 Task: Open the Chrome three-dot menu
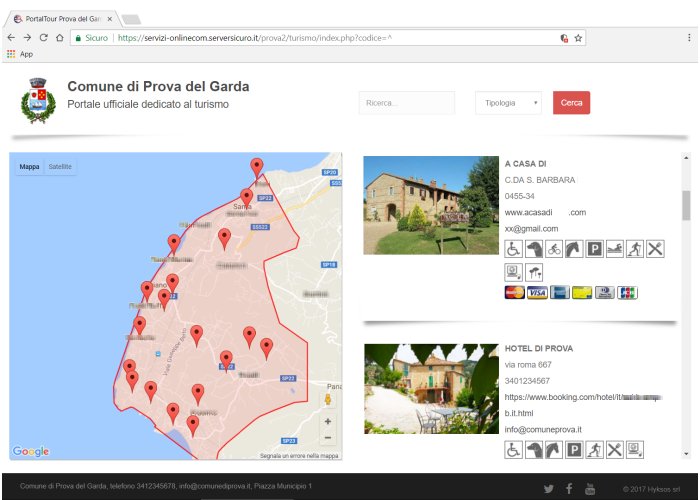point(689,37)
